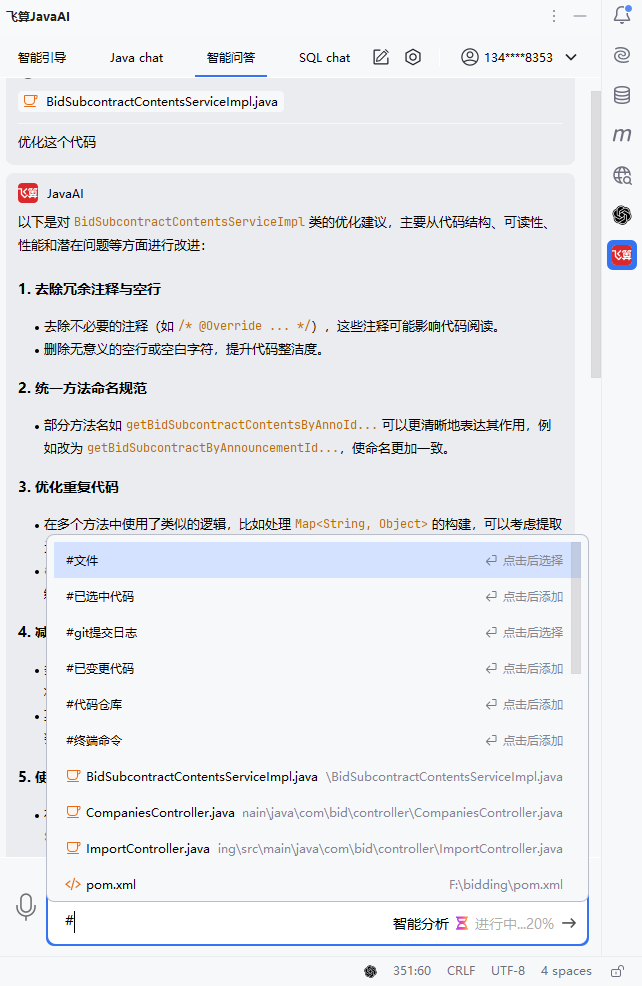This screenshot has height=986, width=642.
Task: Click the attached BidSubcontractContentsServiceImpl.java chip
Action: (x=151, y=101)
